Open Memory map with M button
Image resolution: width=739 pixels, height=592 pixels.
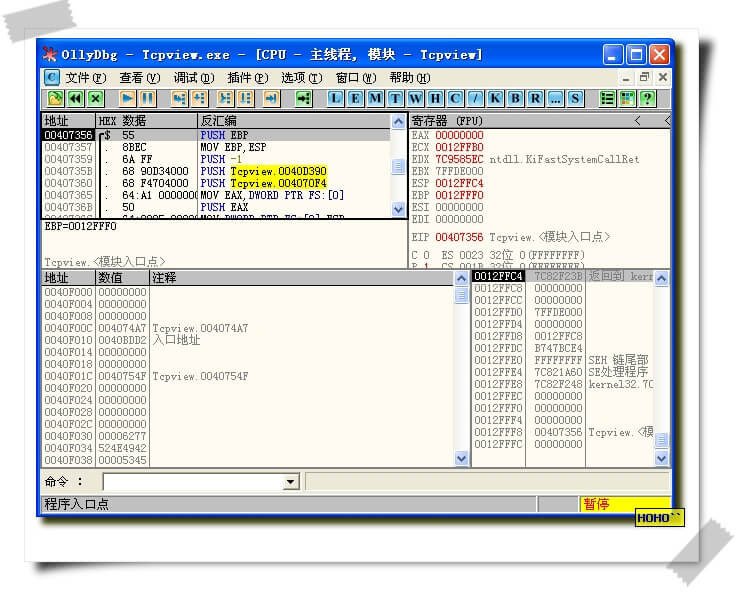(375, 99)
